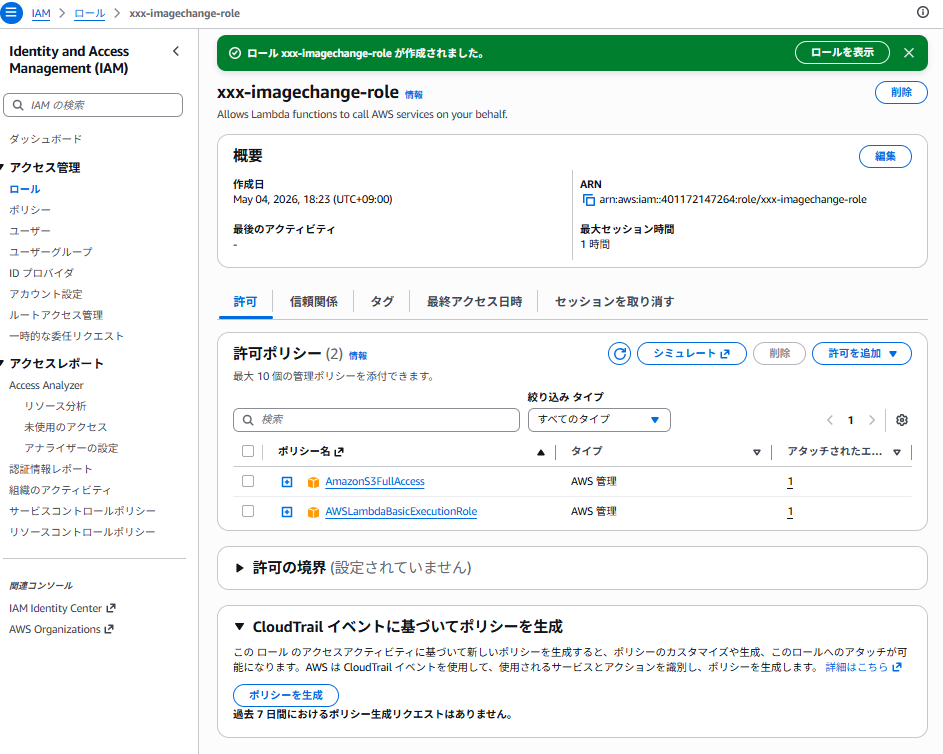Click inside the IAM の検索 field
943x754 pixels.
click(x=93, y=105)
